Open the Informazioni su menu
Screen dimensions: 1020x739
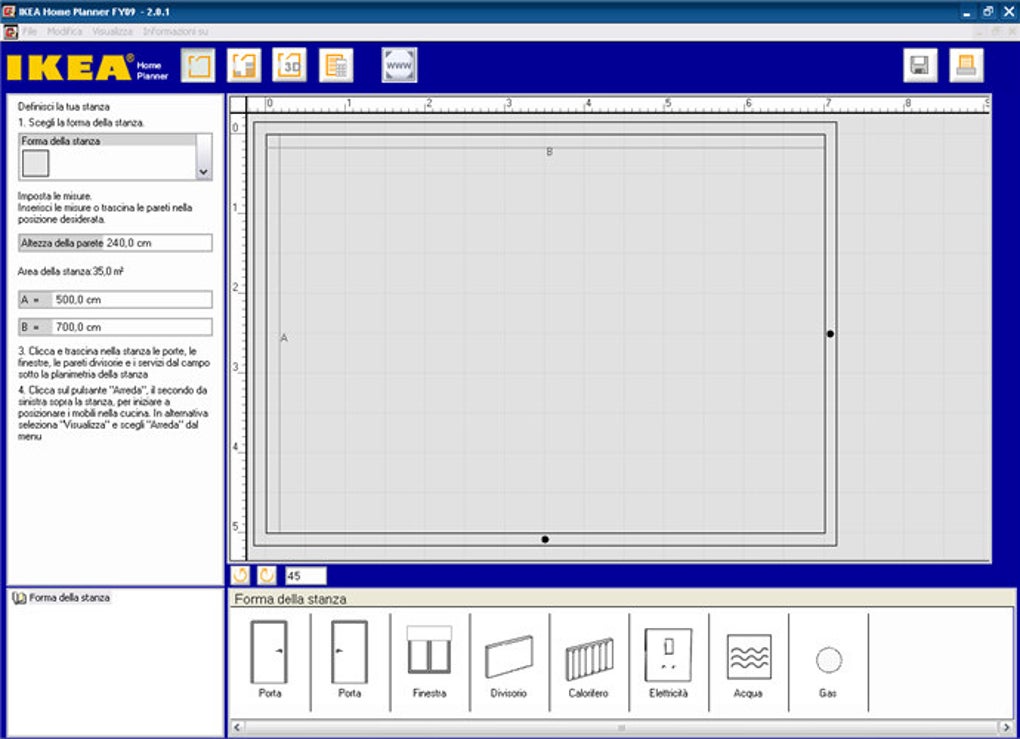point(176,31)
